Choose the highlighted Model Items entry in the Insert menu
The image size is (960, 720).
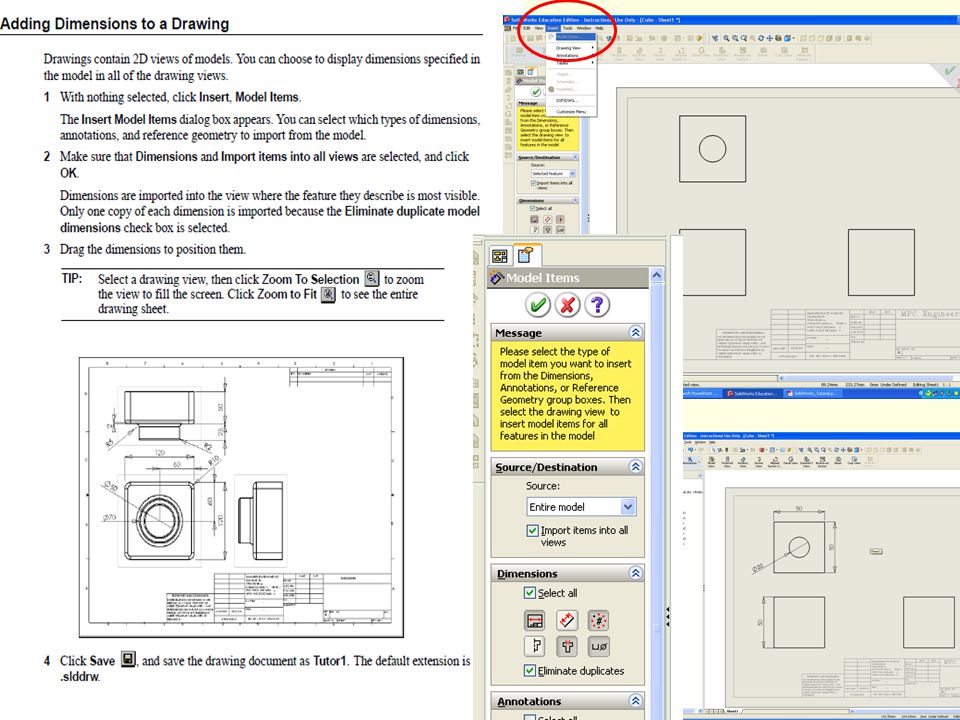coord(572,37)
